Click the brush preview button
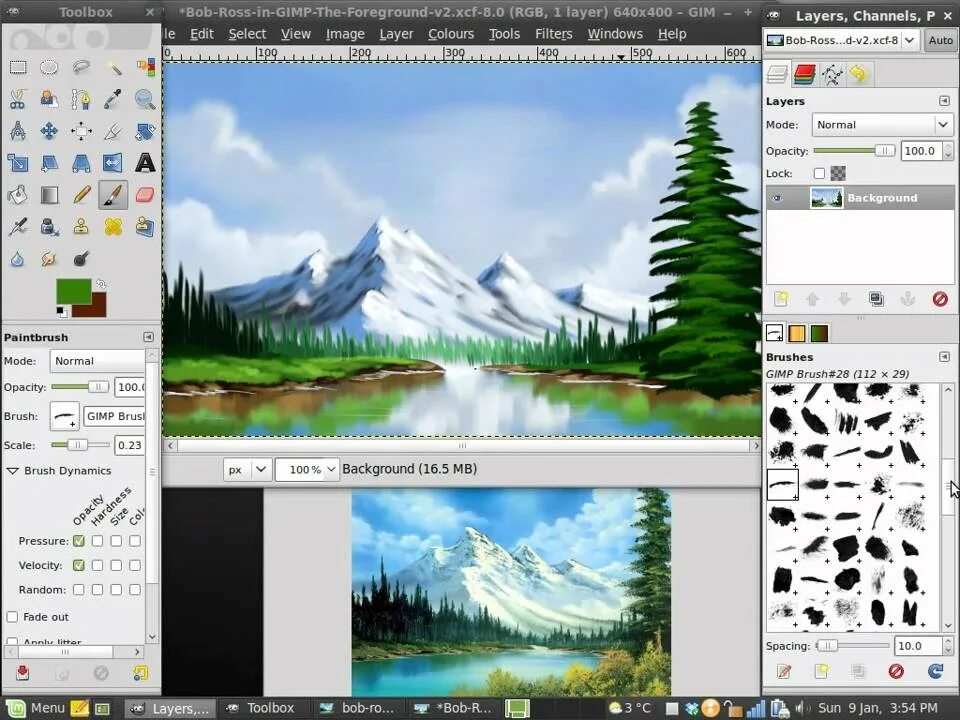This screenshot has width=960, height=720. [x=64, y=416]
